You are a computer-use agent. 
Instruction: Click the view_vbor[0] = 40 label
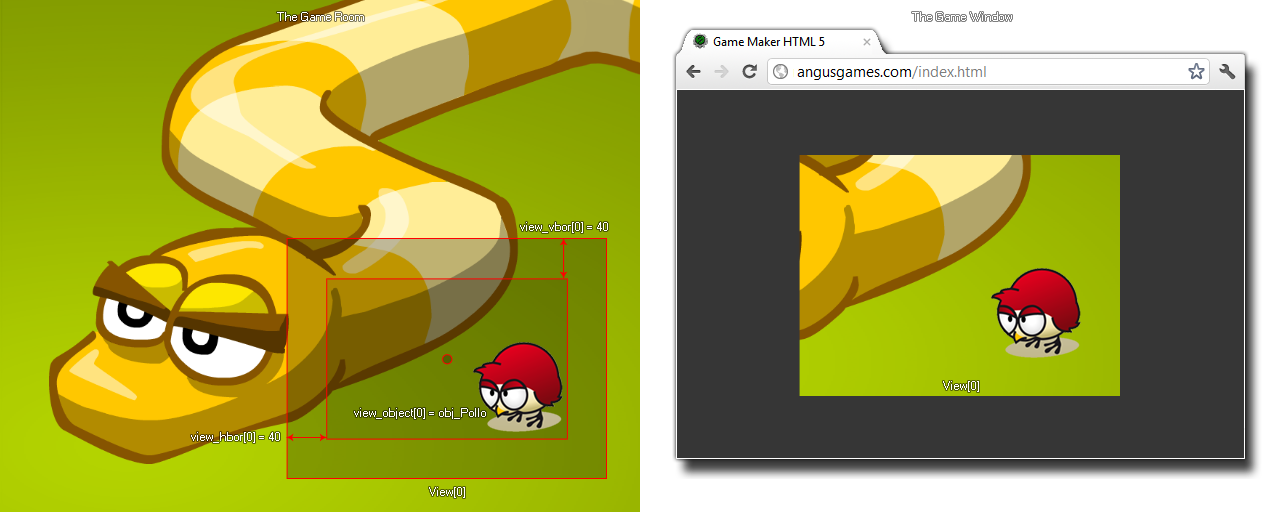click(x=564, y=227)
